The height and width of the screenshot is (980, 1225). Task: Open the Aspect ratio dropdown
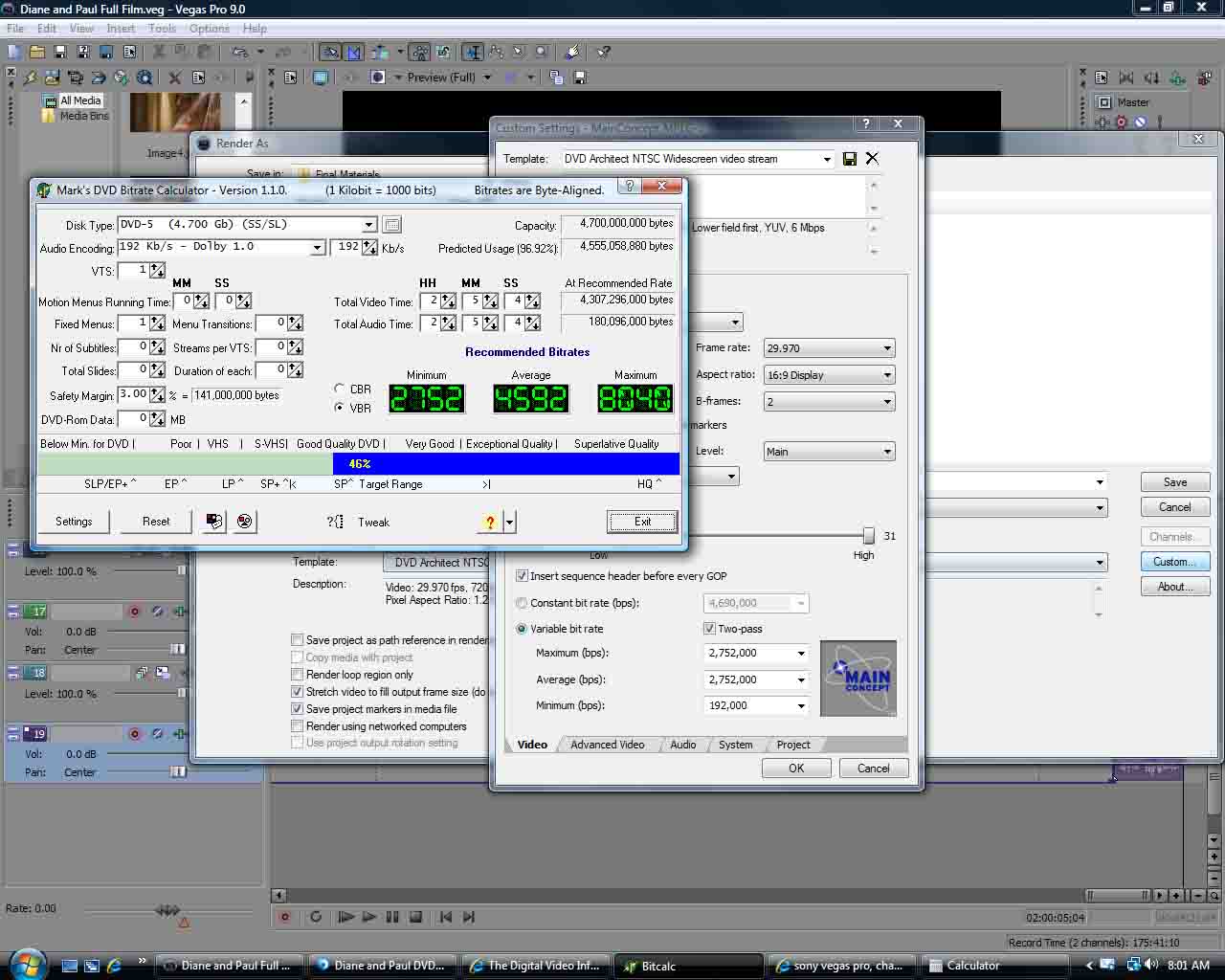(x=886, y=375)
